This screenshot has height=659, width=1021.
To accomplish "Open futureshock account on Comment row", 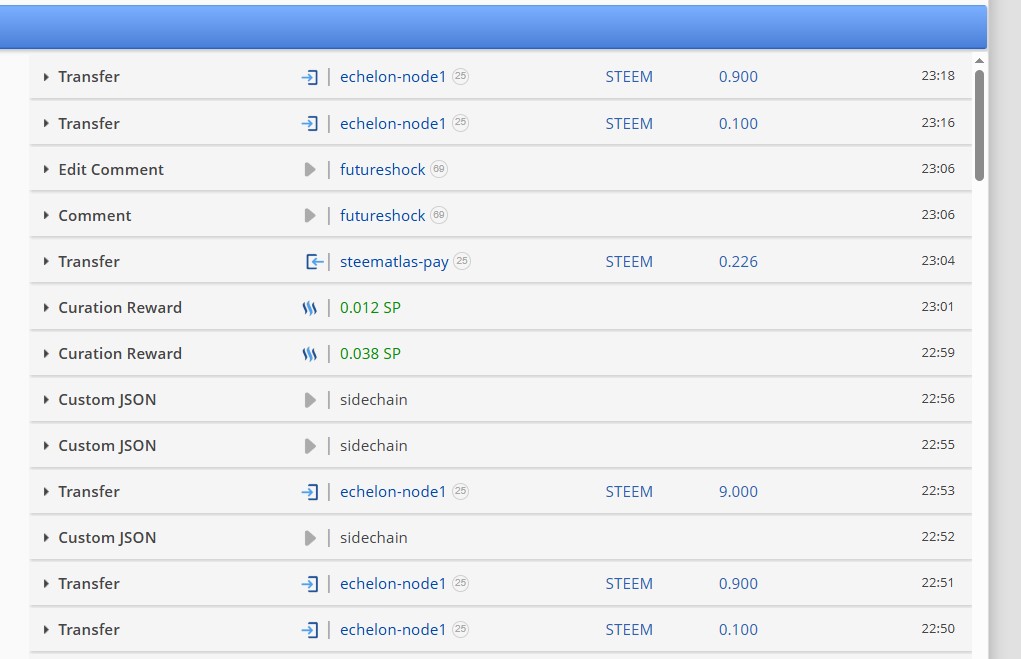I will [x=382, y=216].
